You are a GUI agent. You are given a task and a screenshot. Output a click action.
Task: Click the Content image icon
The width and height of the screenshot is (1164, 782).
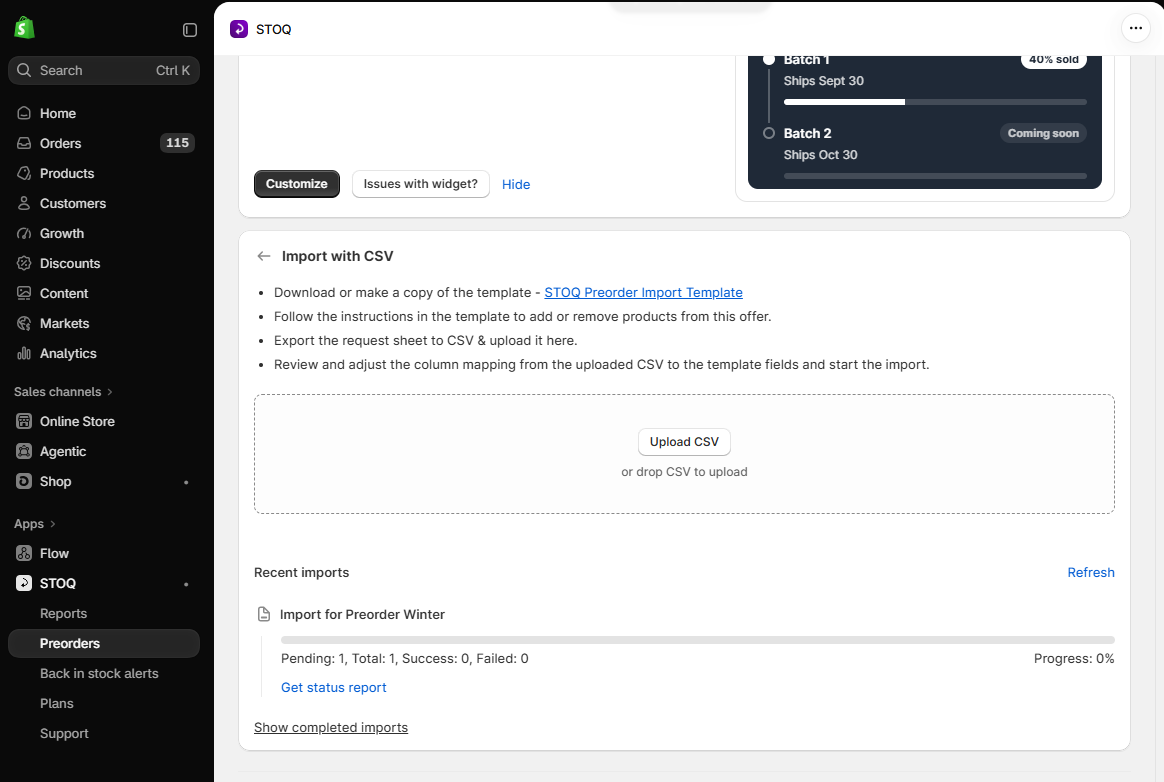[x=24, y=293]
